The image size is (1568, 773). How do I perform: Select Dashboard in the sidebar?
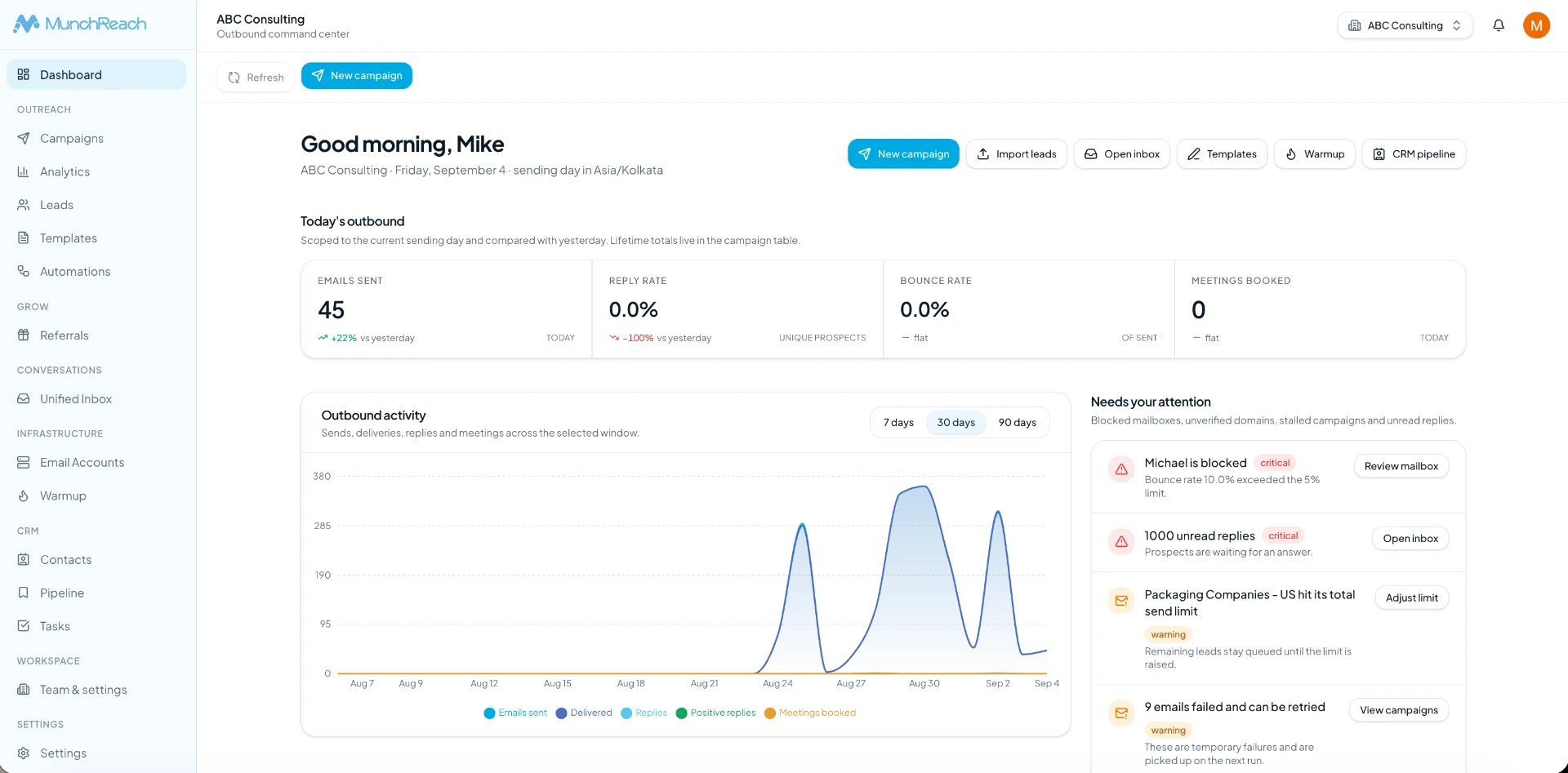pyautogui.click(x=96, y=75)
